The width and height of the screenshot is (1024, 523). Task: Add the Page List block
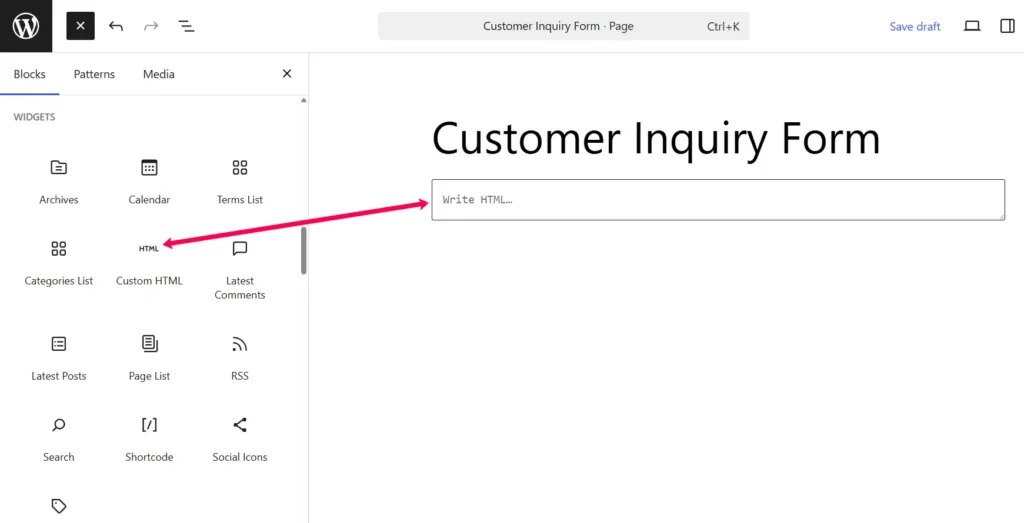click(149, 357)
